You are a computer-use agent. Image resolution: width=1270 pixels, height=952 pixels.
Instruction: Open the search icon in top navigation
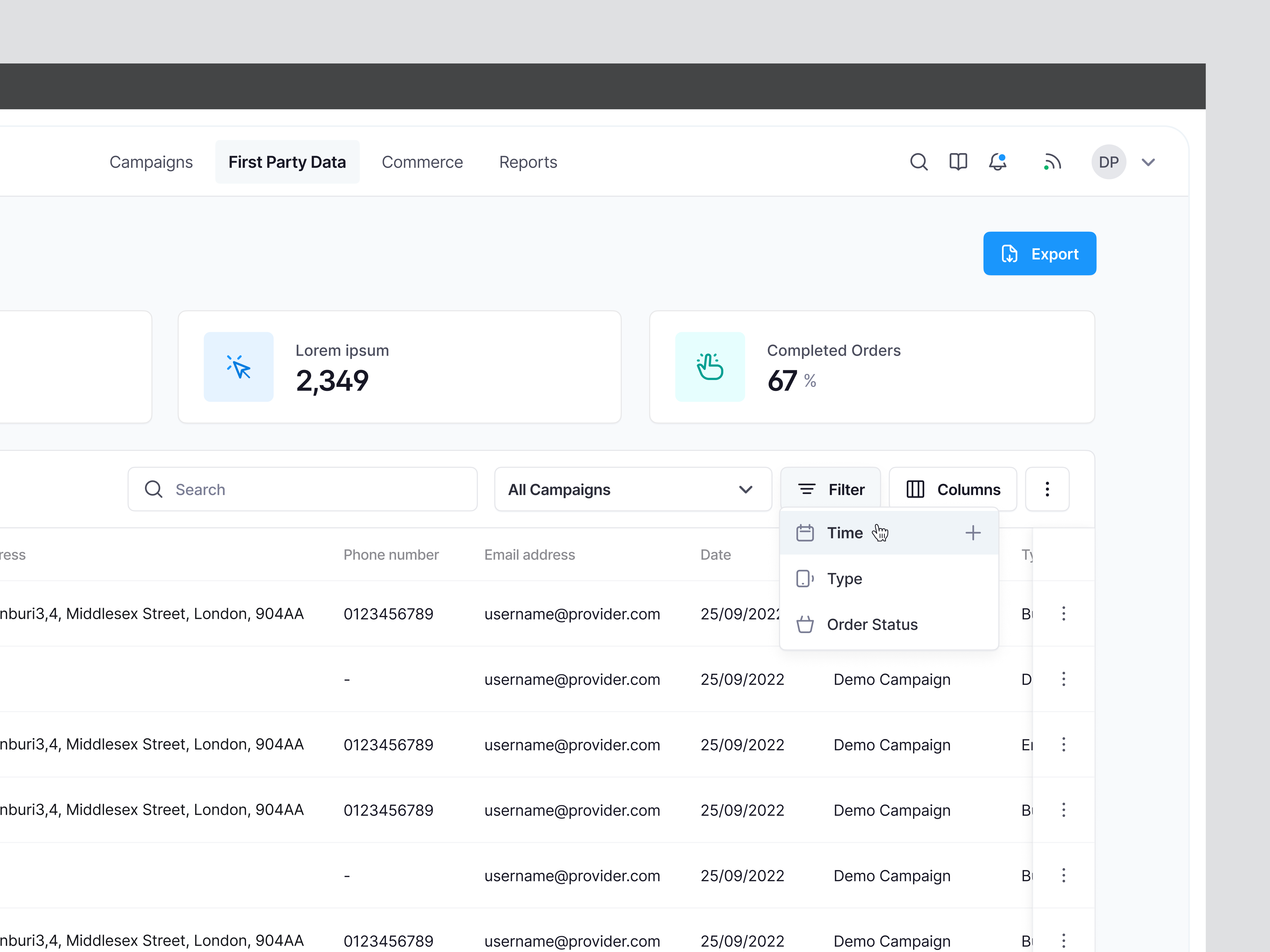(x=919, y=162)
